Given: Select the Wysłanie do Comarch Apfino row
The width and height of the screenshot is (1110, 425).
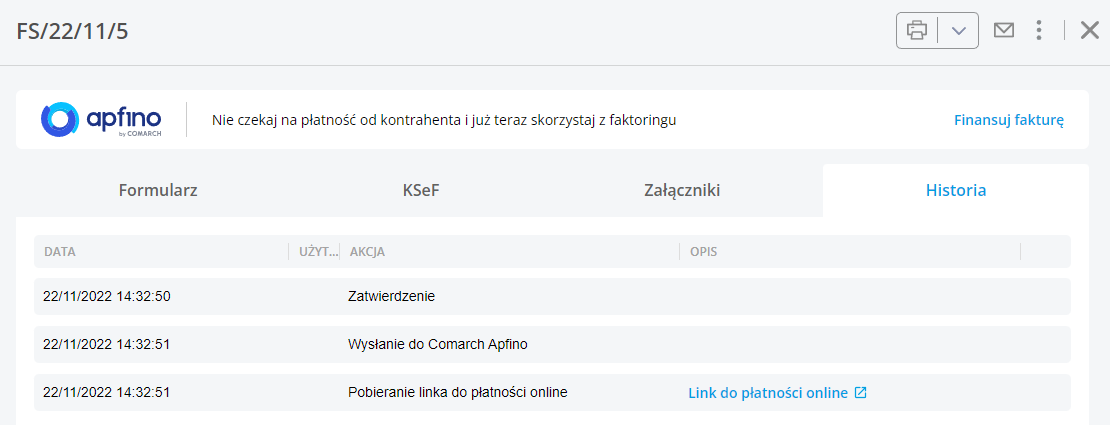Looking at the screenshot, I should (552, 344).
